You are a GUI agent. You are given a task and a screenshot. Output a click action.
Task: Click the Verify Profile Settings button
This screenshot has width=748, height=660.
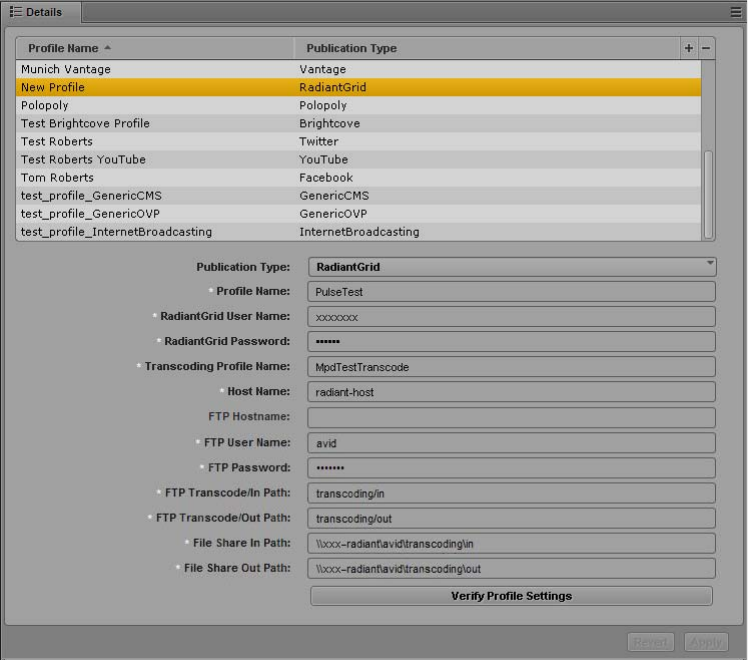(x=511, y=596)
